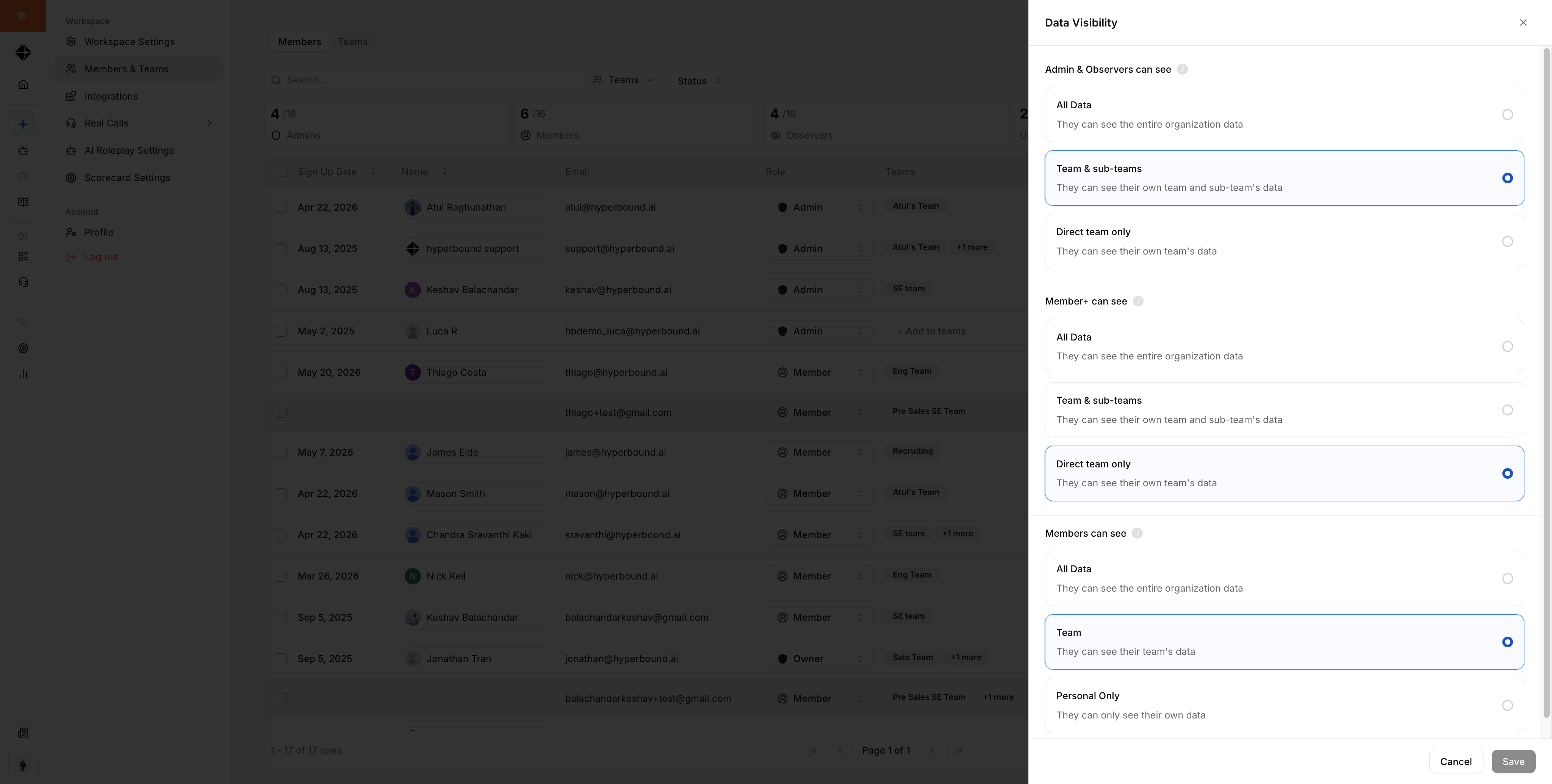Open home icon in left sidebar
The image size is (1552, 784).
[x=23, y=84]
